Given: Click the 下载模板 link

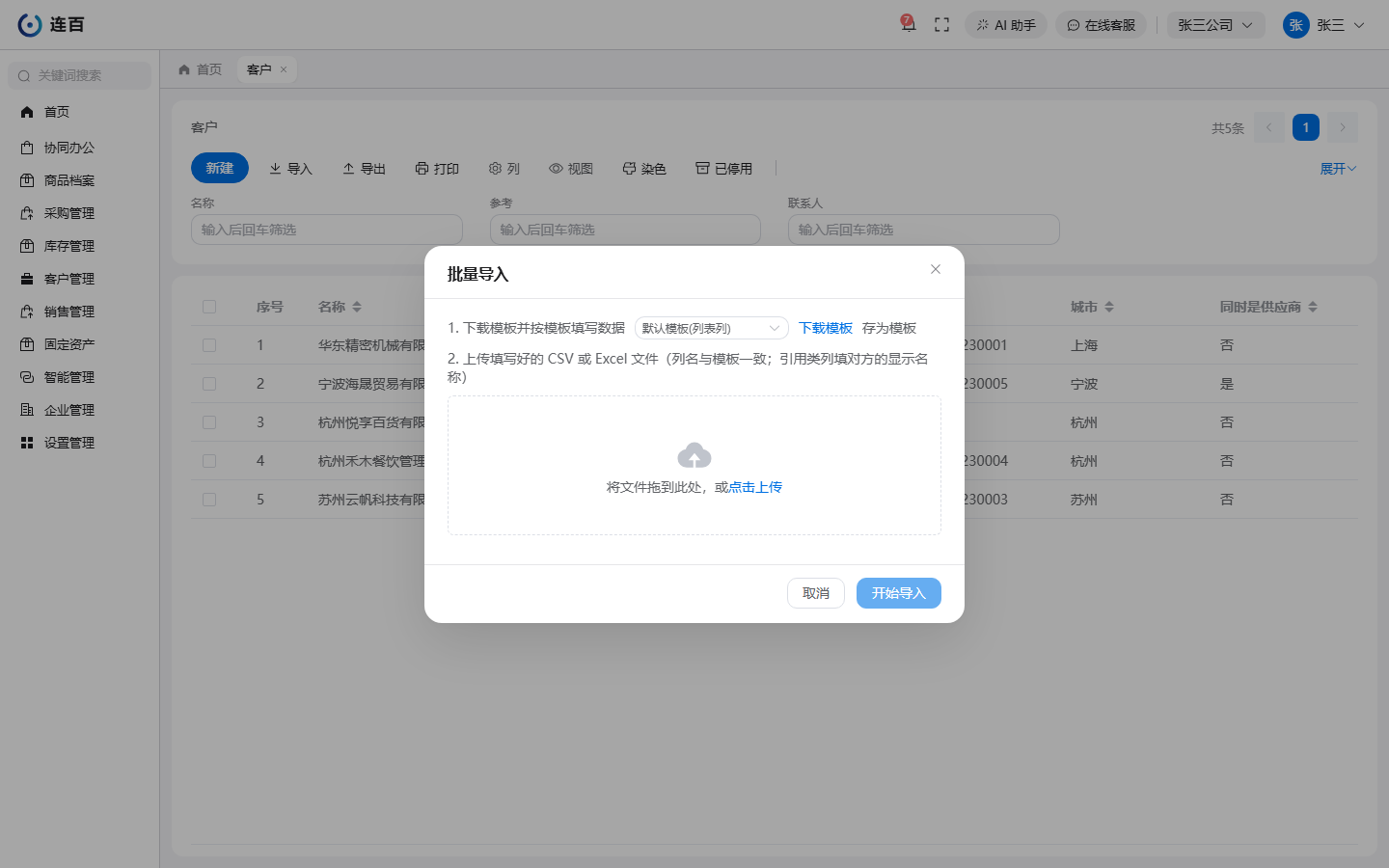Looking at the screenshot, I should pos(826,328).
